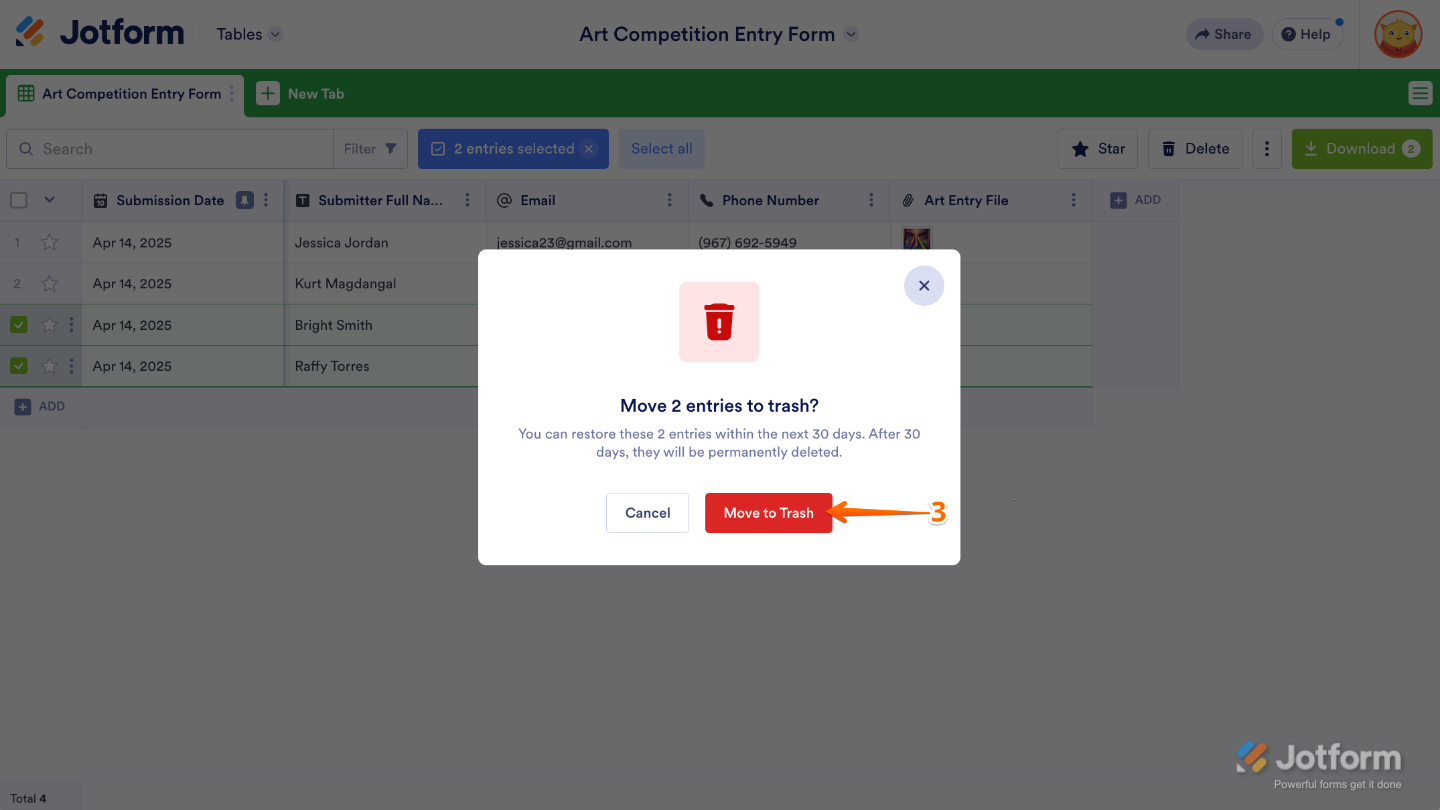The height and width of the screenshot is (810, 1440).
Task: Star the Jessica Jordan entry
Action: click(x=49, y=242)
